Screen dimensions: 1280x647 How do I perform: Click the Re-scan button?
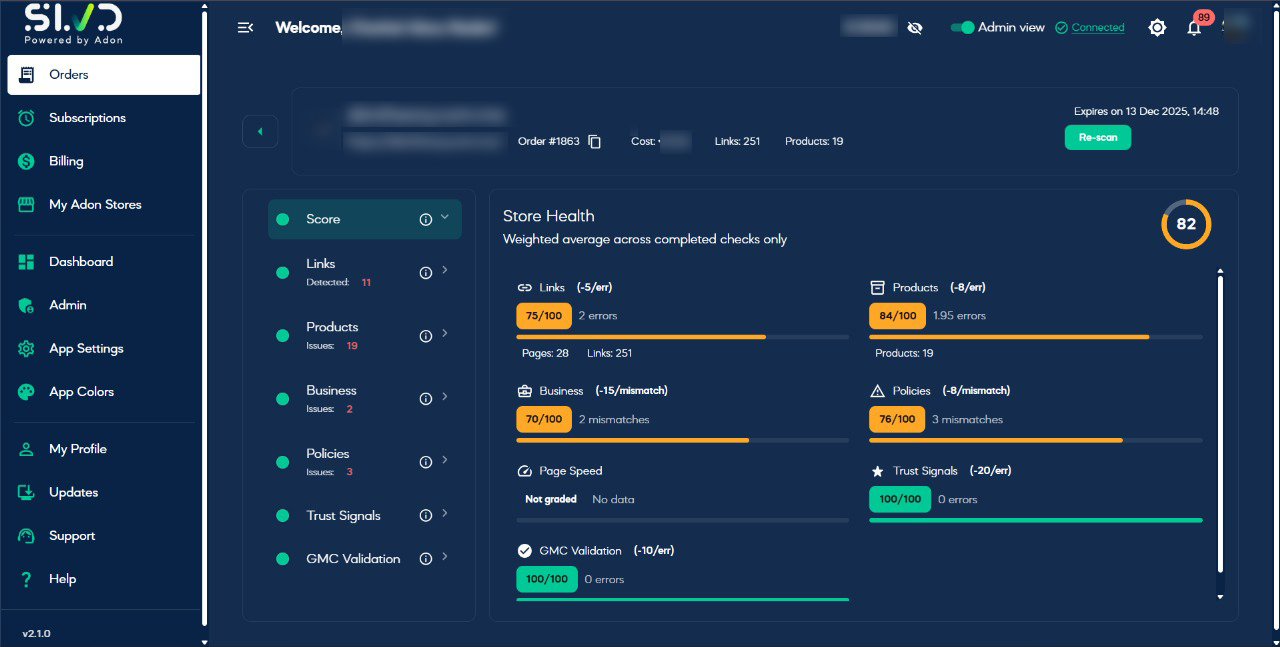coord(1097,137)
